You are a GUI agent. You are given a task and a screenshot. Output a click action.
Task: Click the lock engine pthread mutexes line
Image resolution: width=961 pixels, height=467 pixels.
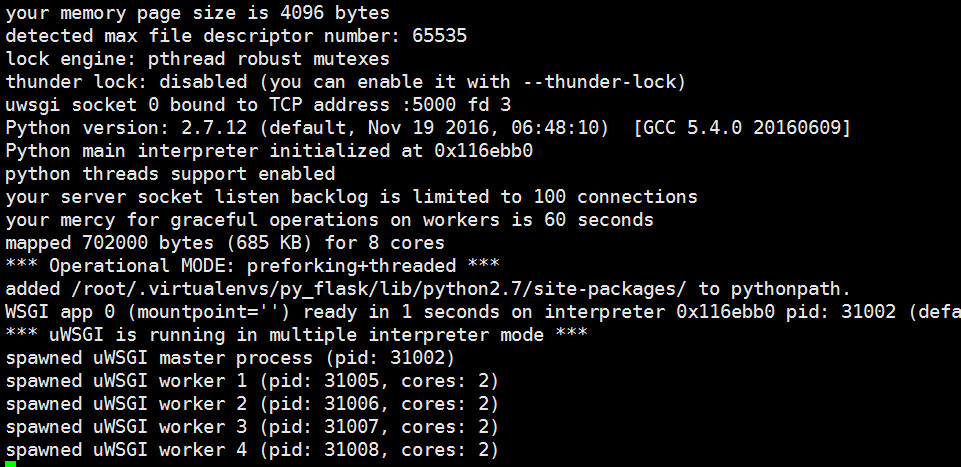coord(198,59)
